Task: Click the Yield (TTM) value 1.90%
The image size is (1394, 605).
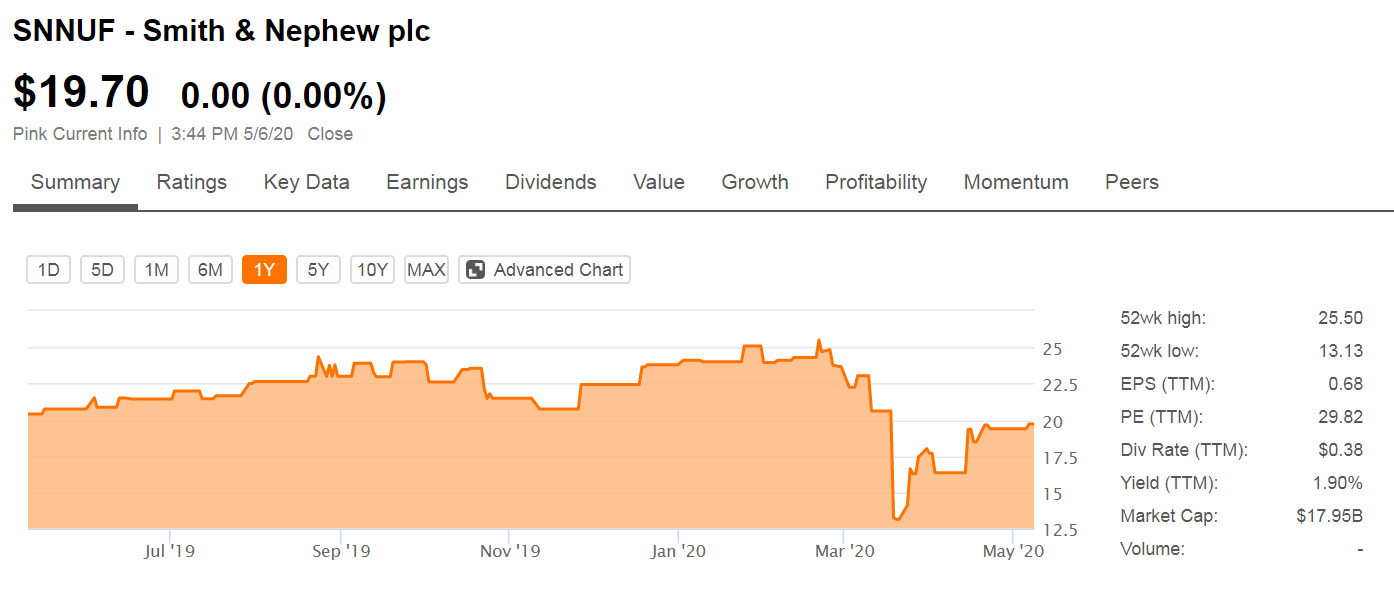Action: (1337, 483)
